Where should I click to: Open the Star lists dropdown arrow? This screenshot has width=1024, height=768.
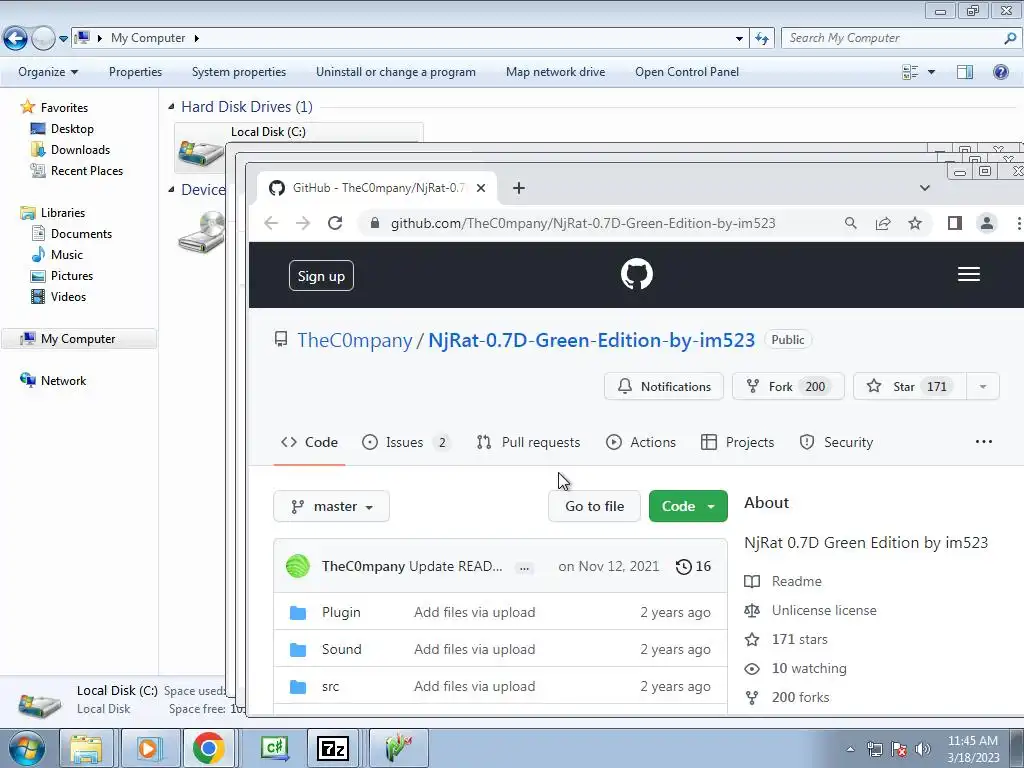pyautogui.click(x=983, y=387)
